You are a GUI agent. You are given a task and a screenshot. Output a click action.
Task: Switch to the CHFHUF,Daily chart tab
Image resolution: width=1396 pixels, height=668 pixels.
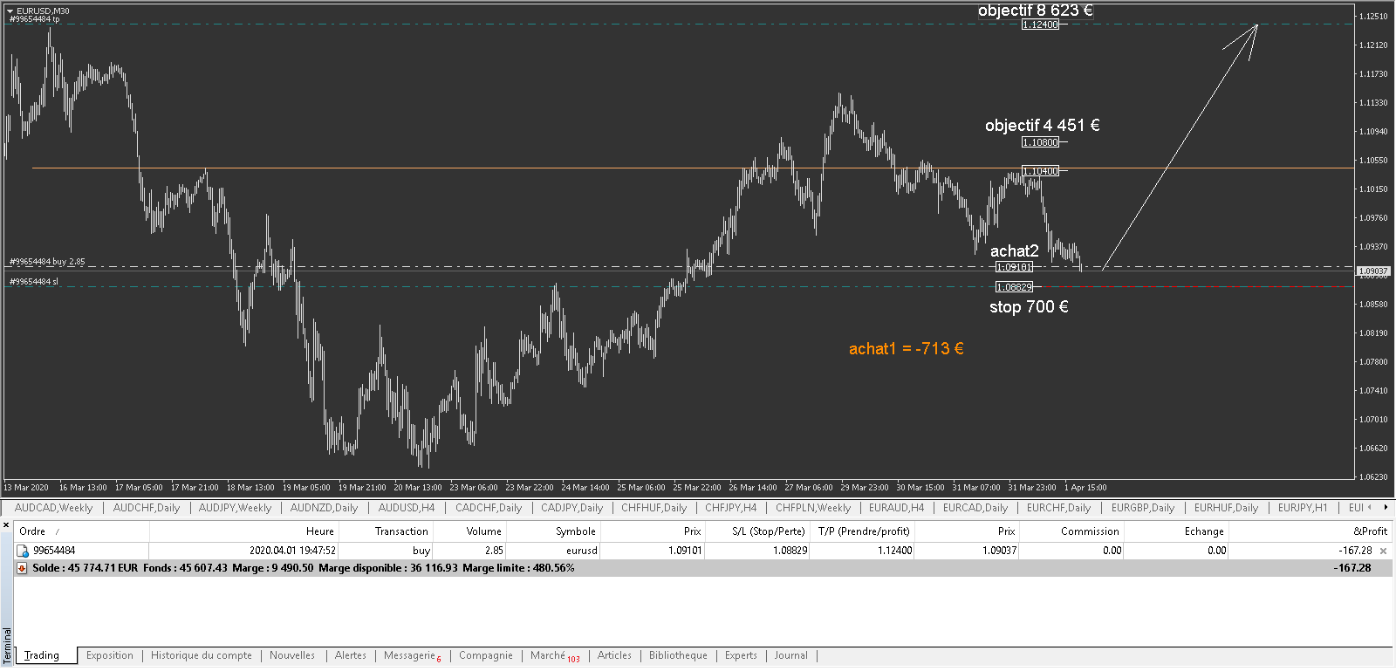pos(654,508)
